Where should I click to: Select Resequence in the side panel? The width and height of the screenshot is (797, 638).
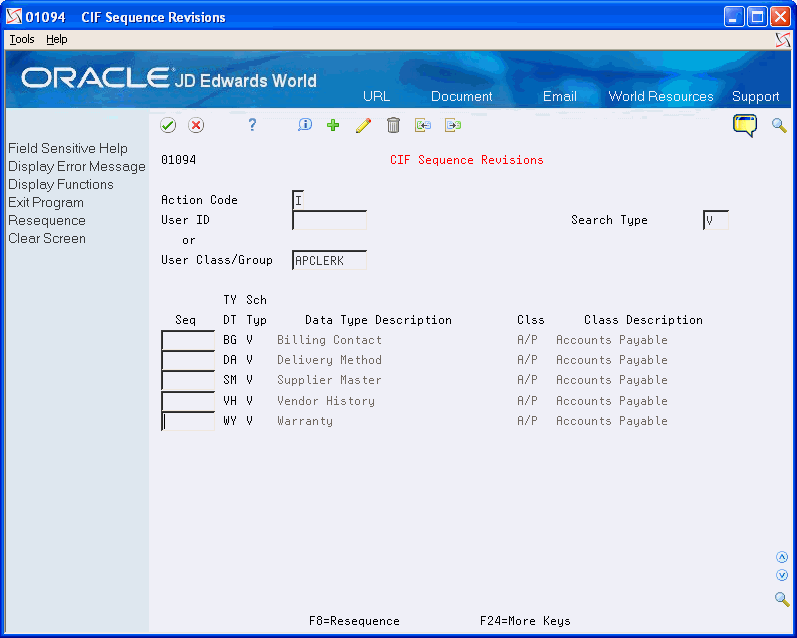[x=47, y=221]
